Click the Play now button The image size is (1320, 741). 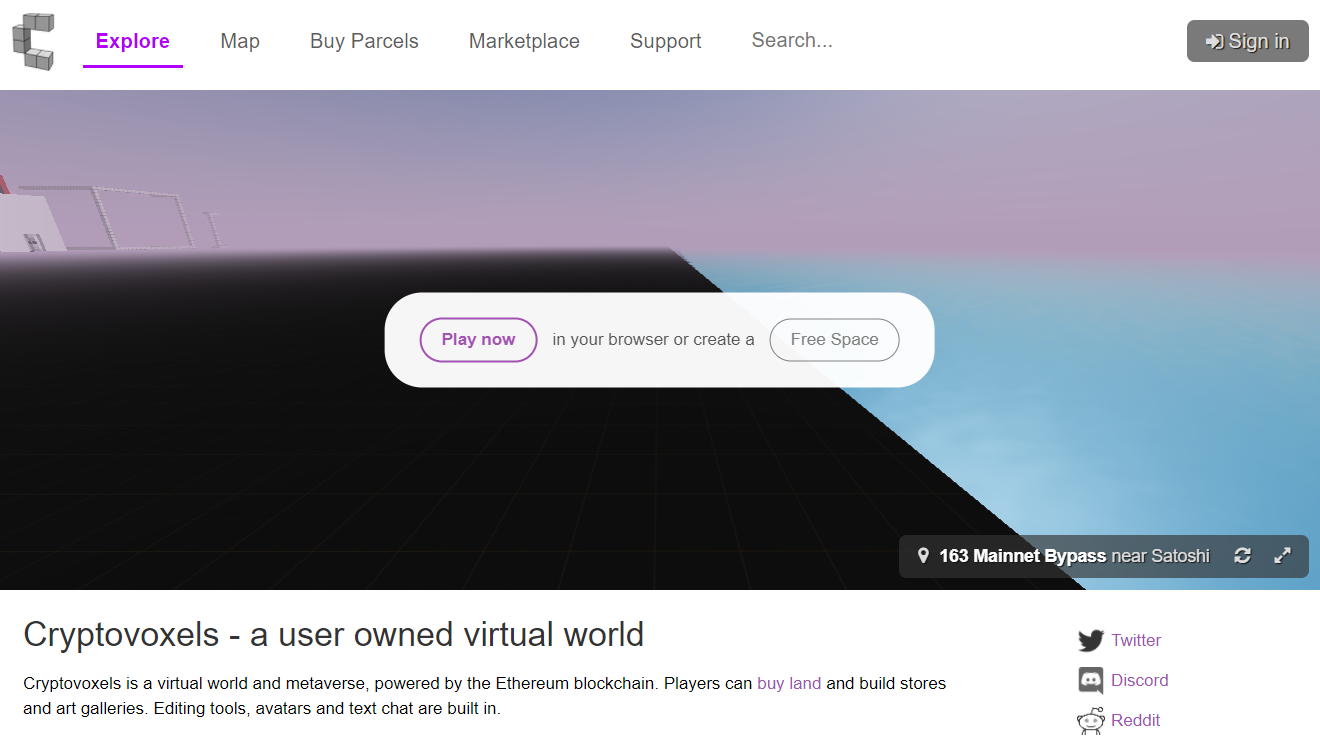(479, 340)
